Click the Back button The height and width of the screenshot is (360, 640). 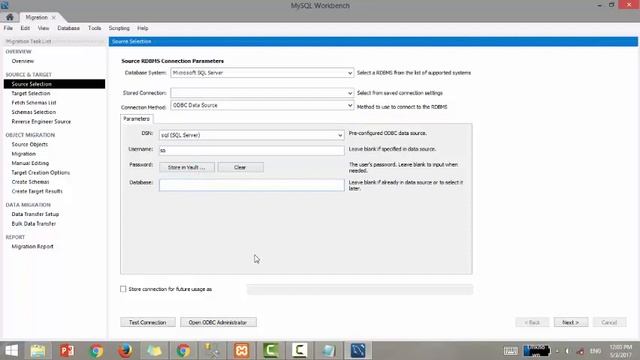[532, 322]
